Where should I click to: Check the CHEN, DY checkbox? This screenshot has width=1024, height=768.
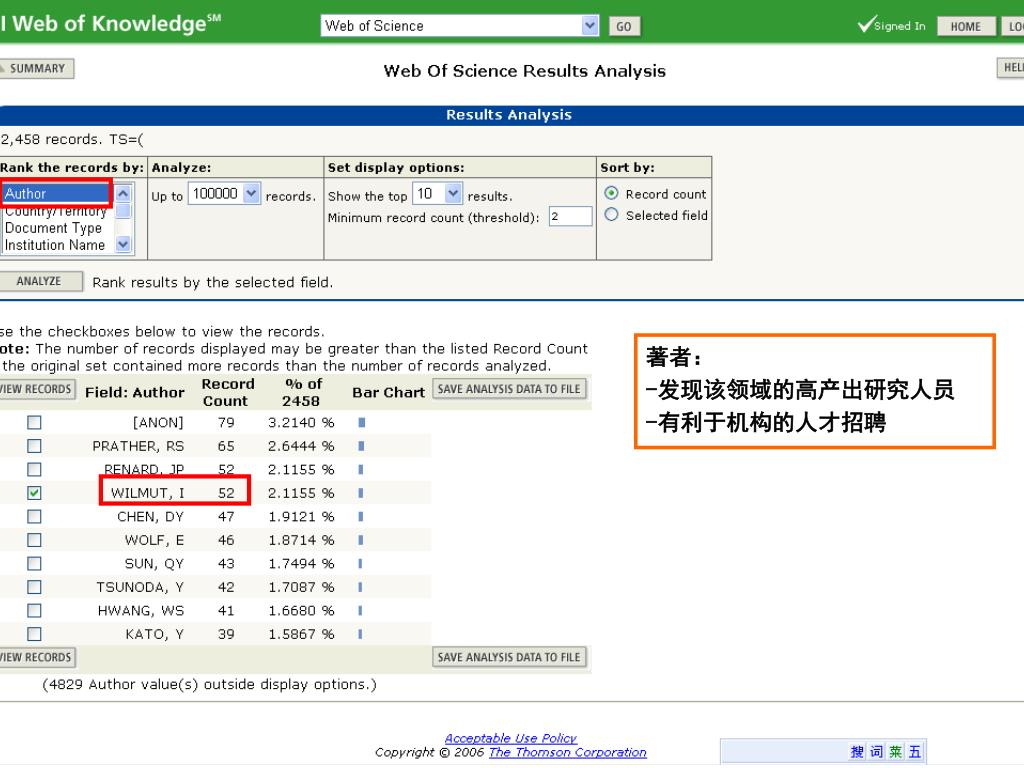(x=34, y=517)
